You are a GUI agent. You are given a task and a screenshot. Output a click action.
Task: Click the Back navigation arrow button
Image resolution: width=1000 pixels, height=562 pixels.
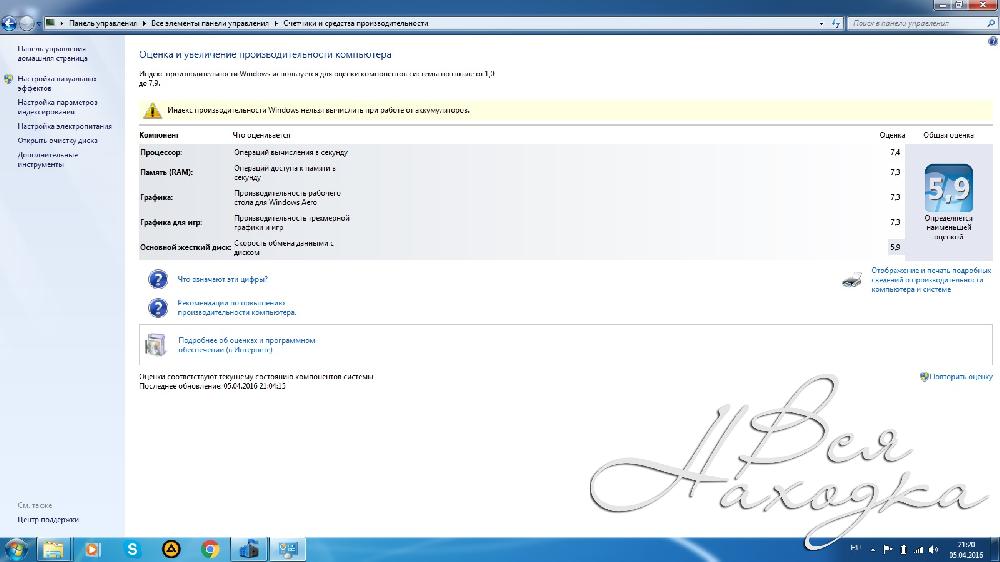[9, 23]
